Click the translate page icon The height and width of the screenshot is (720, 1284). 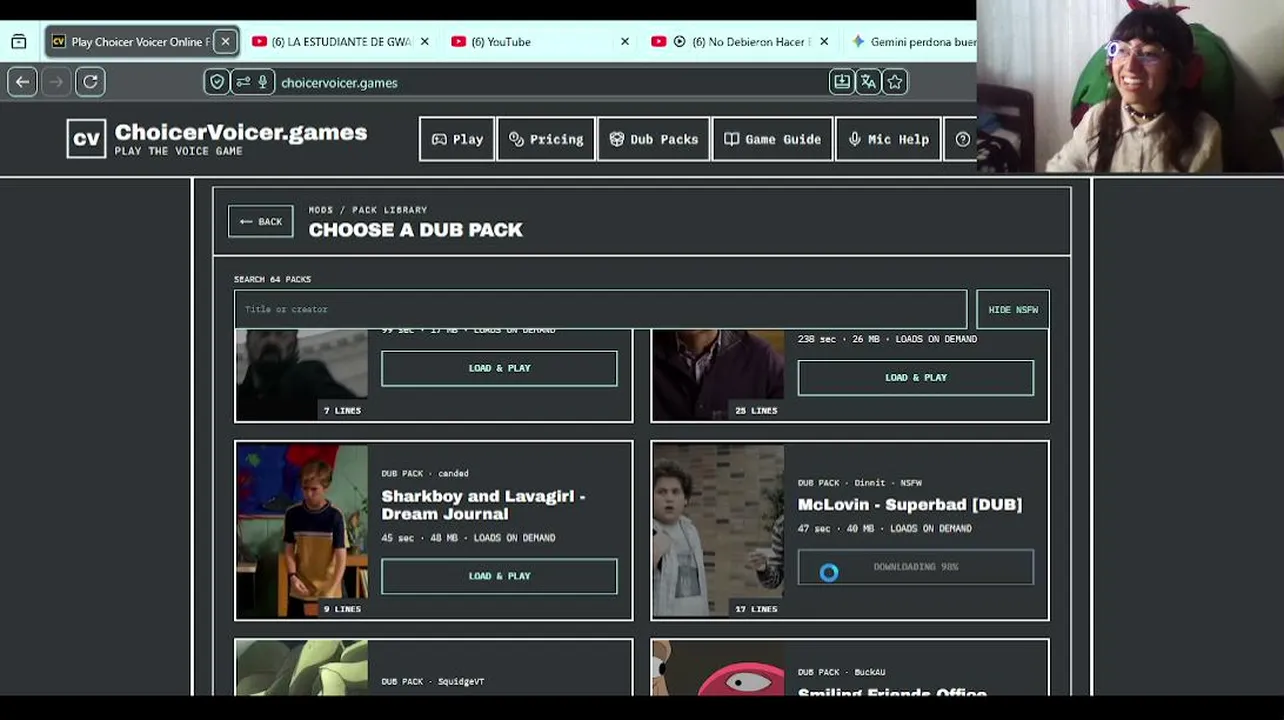pyautogui.click(x=868, y=82)
